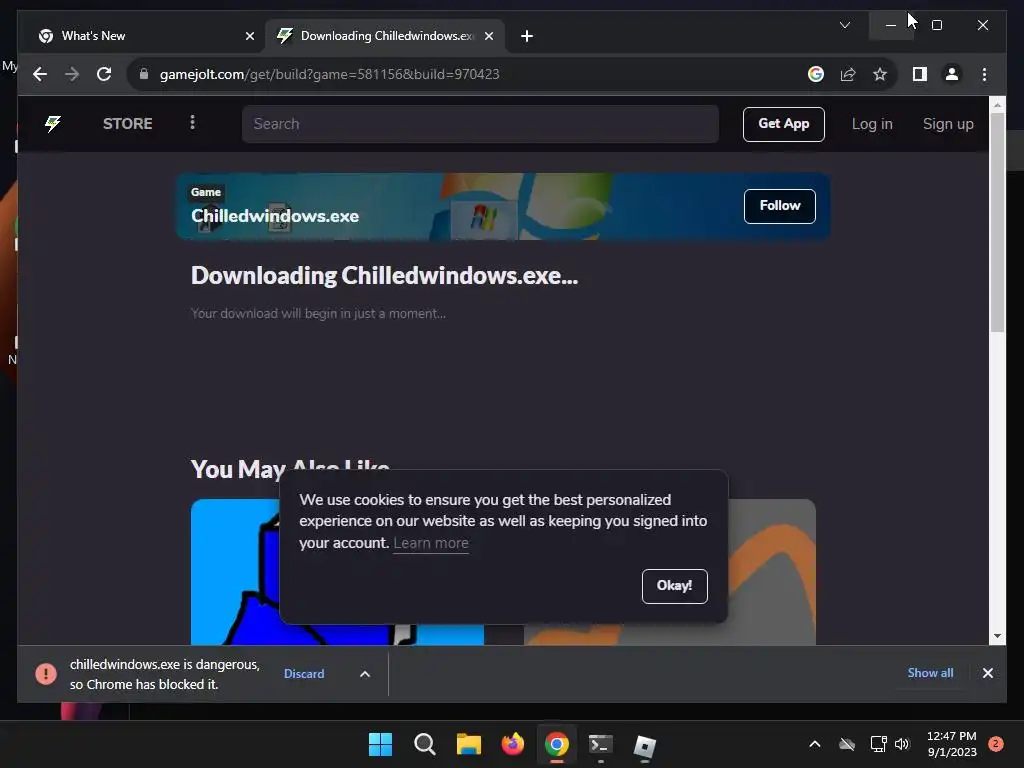This screenshot has height=768, width=1024.
Task: Follow the Chilledwindows.exe game
Action: (x=780, y=206)
